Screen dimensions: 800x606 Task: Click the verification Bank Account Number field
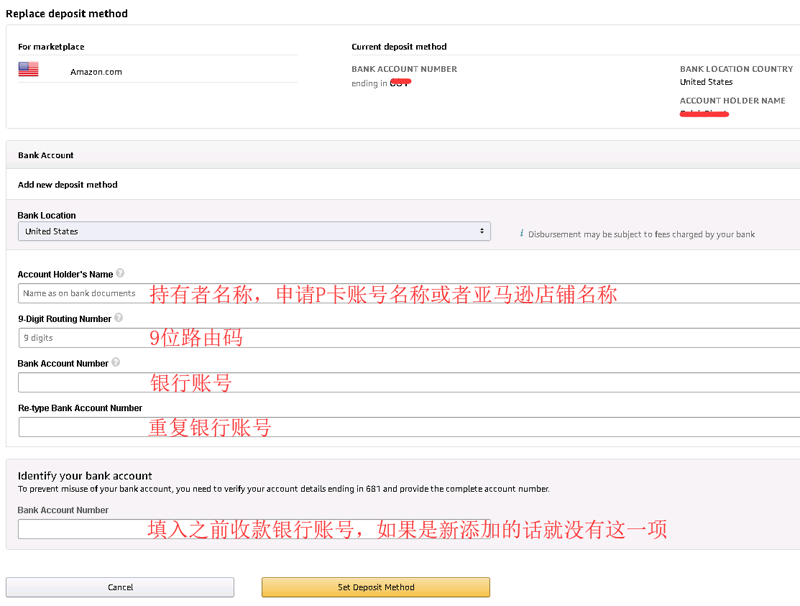coord(254,529)
